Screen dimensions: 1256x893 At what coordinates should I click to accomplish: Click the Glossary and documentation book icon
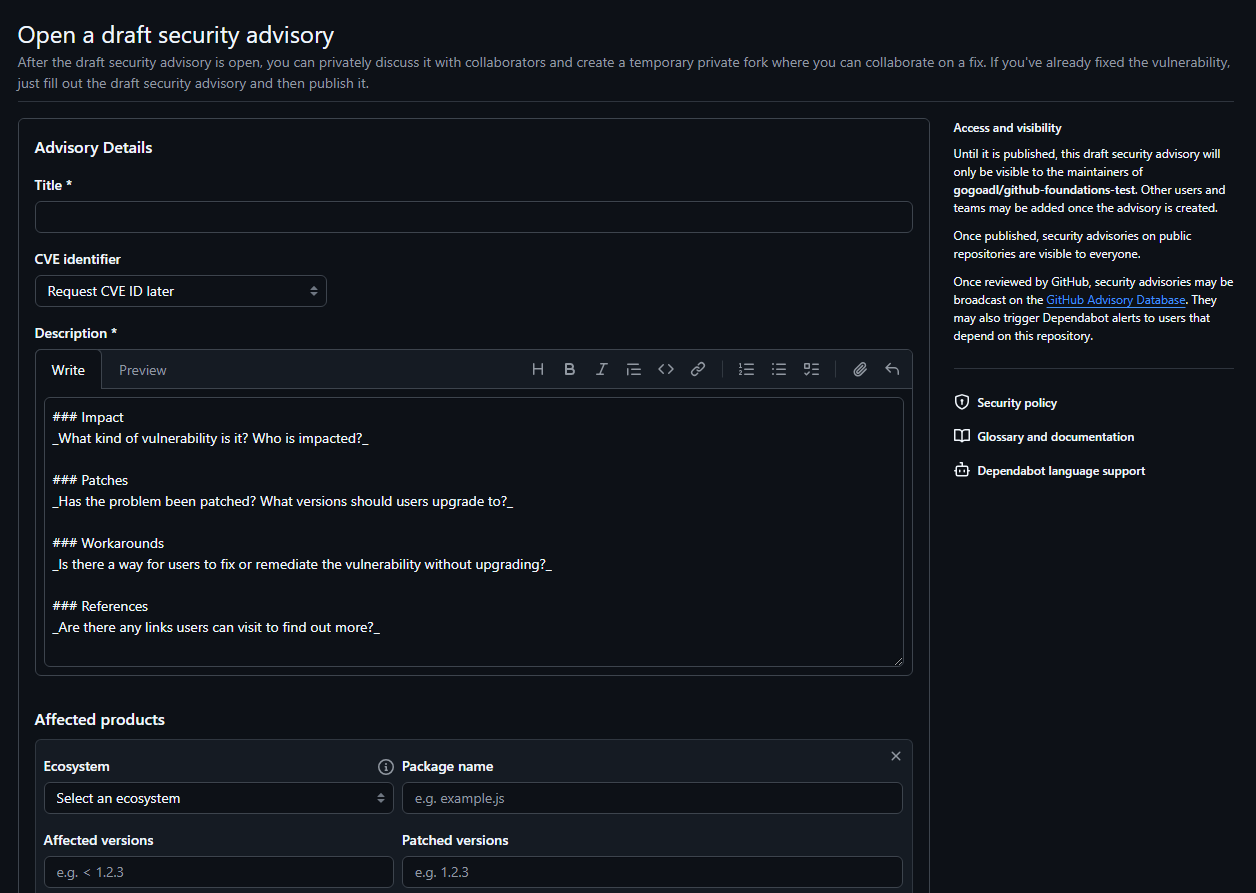coord(962,436)
